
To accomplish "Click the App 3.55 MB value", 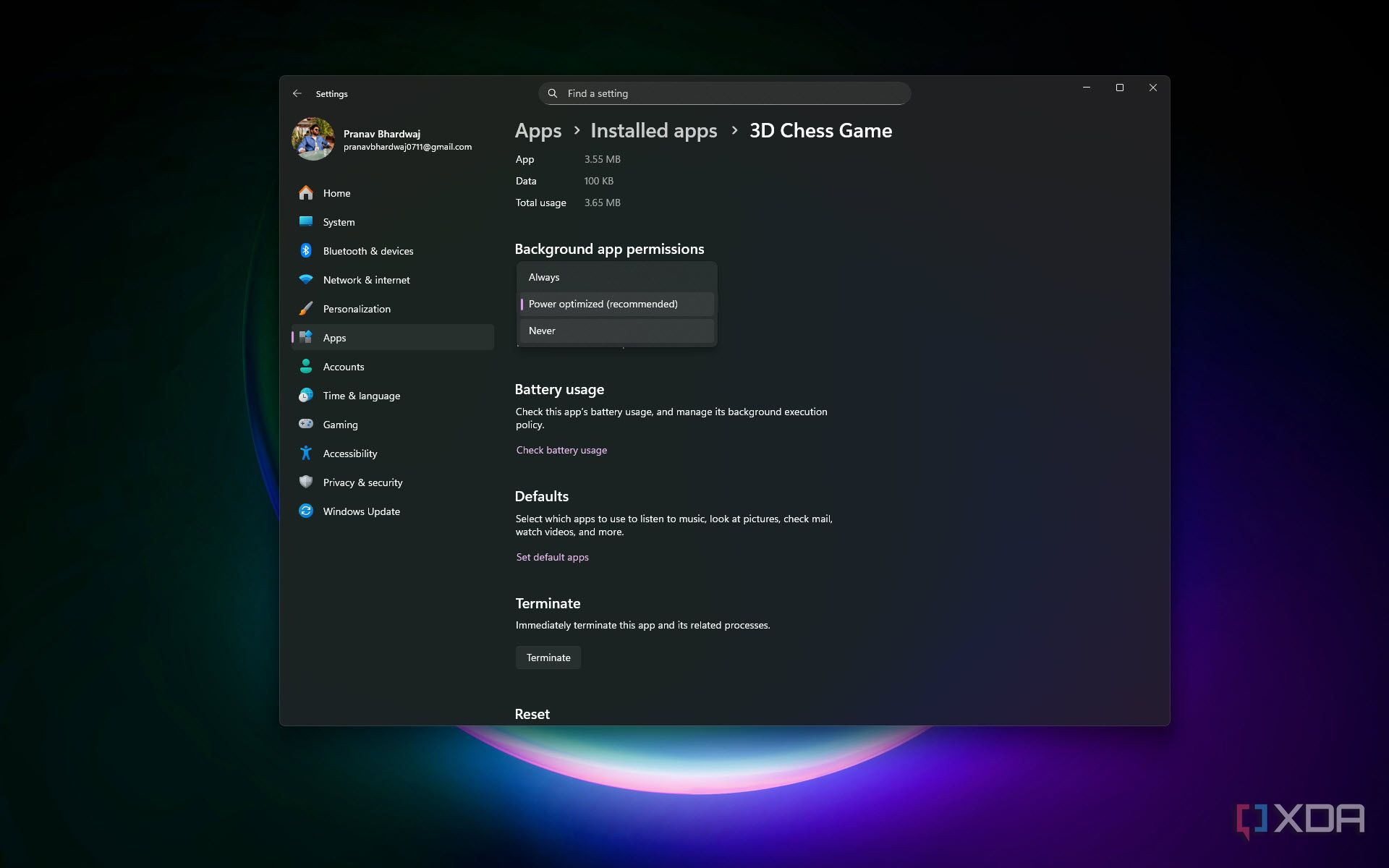I will (602, 159).
